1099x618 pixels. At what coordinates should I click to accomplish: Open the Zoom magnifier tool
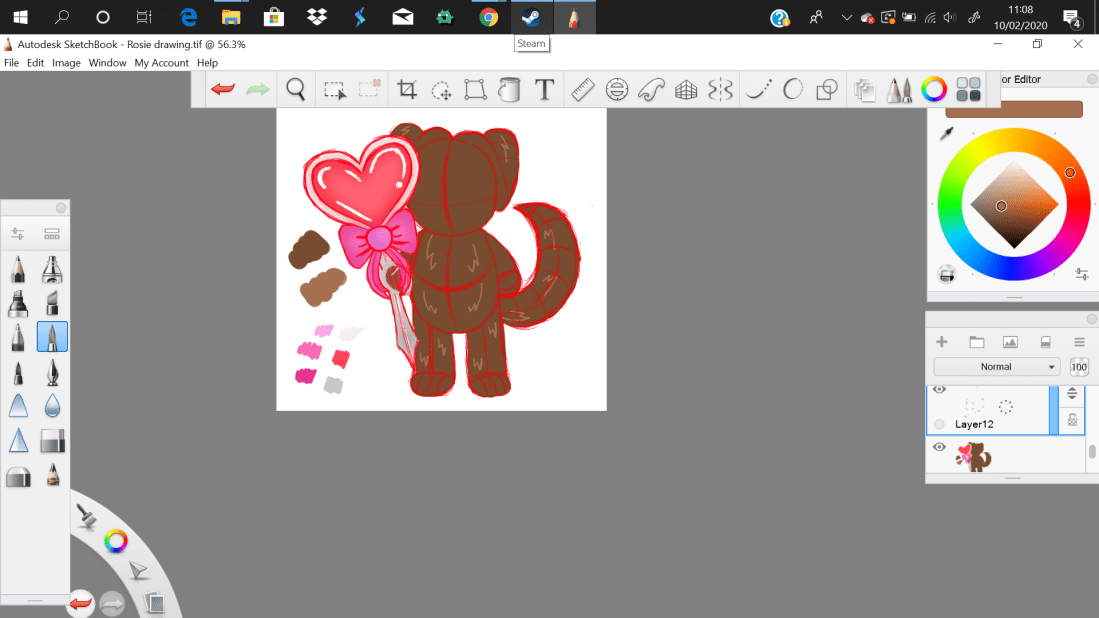(296, 90)
